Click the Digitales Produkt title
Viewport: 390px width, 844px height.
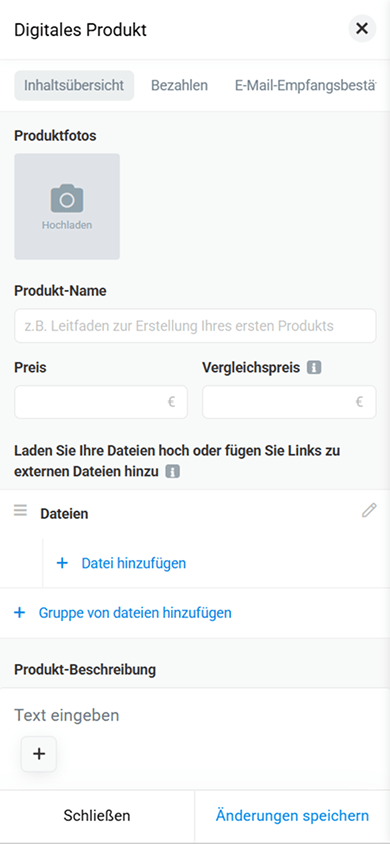(80, 30)
